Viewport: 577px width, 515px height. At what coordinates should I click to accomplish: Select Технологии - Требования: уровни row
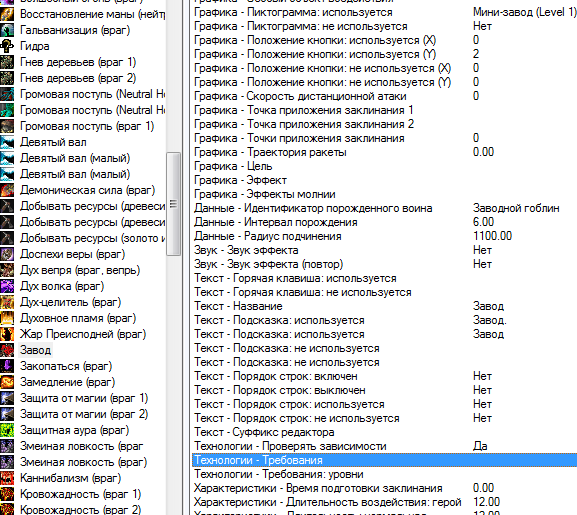coord(385,474)
